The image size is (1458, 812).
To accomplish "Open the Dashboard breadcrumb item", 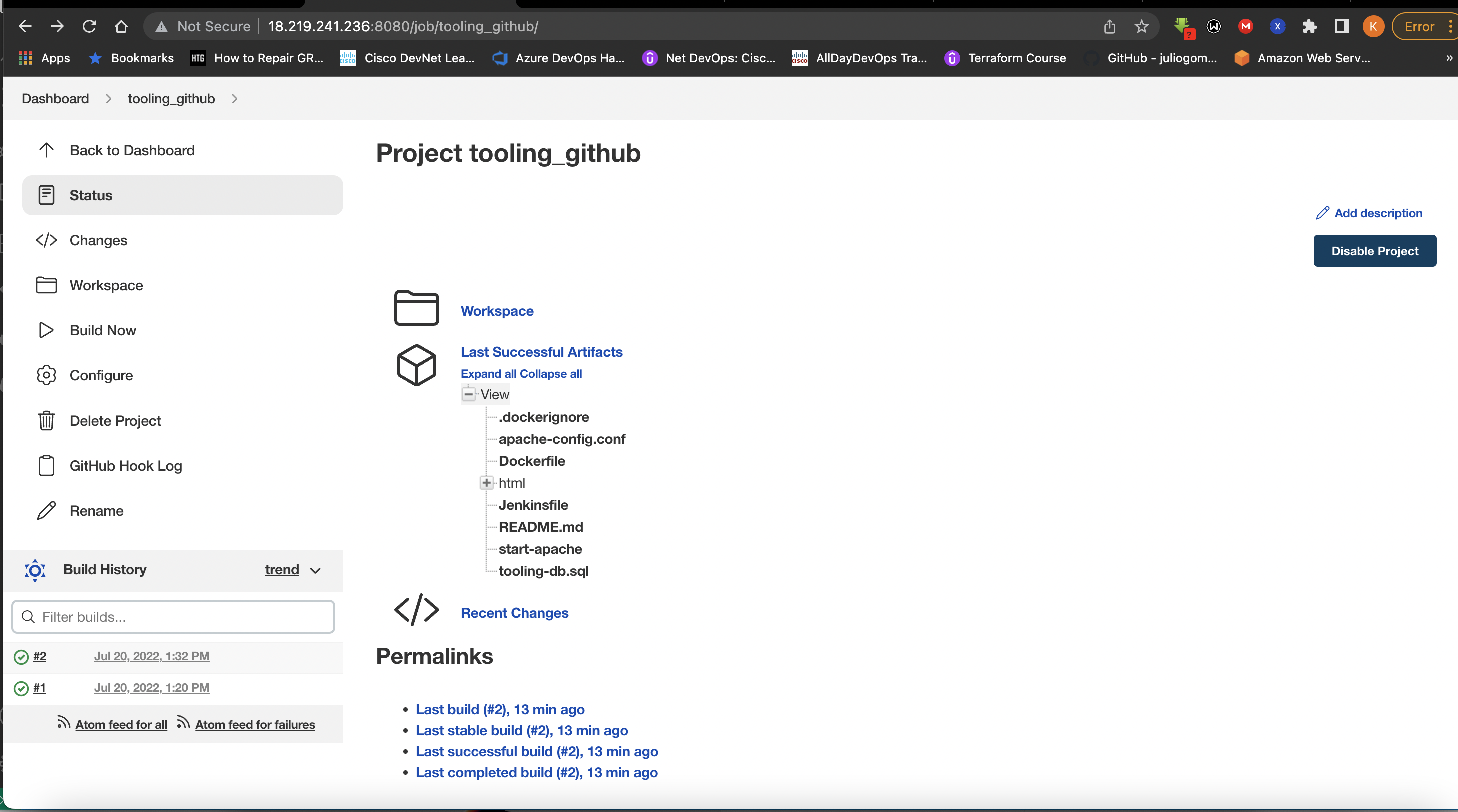I will (55, 98).
